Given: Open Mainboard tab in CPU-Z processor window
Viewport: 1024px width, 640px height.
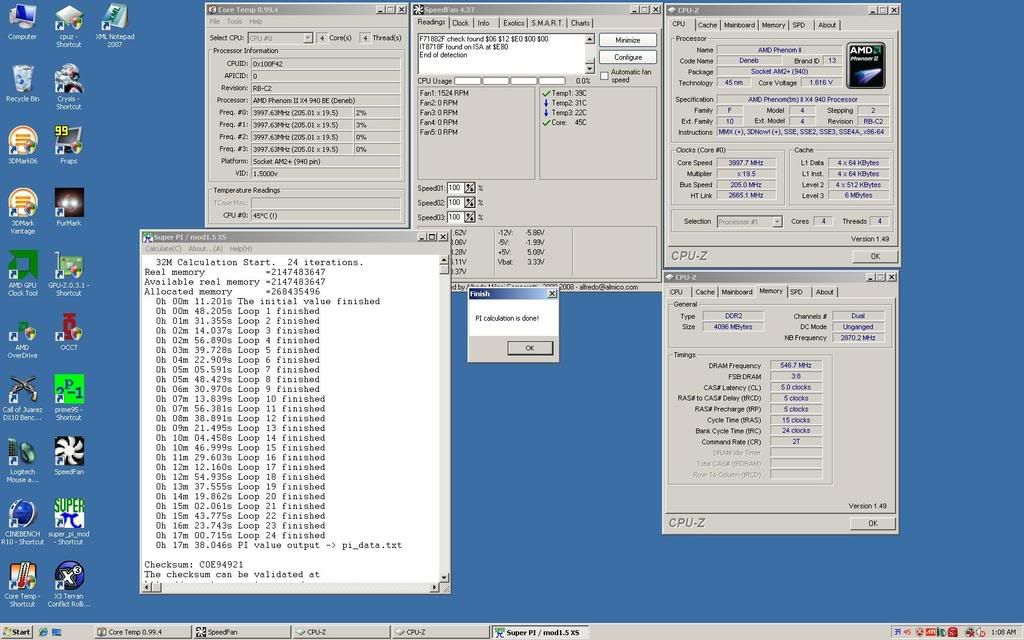Looking at the screenshot, I should click(x=739, y=25).
